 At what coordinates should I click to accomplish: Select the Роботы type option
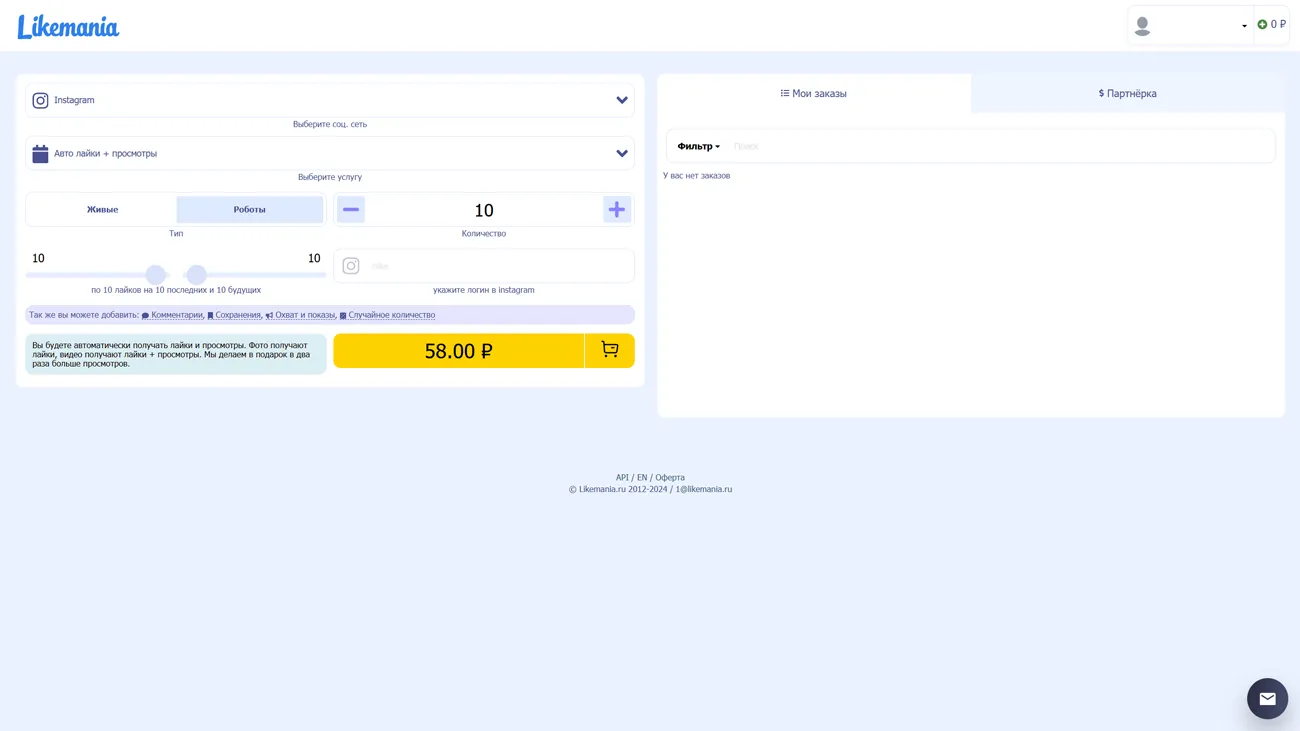pyautogui.click(x=249, y=210)
